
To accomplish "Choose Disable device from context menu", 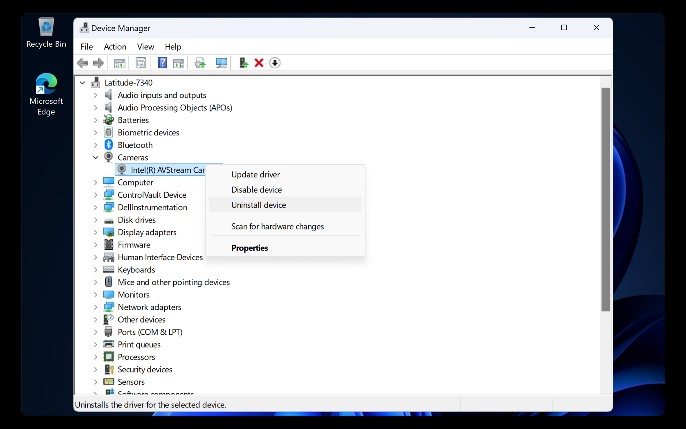I will (285, 190).
